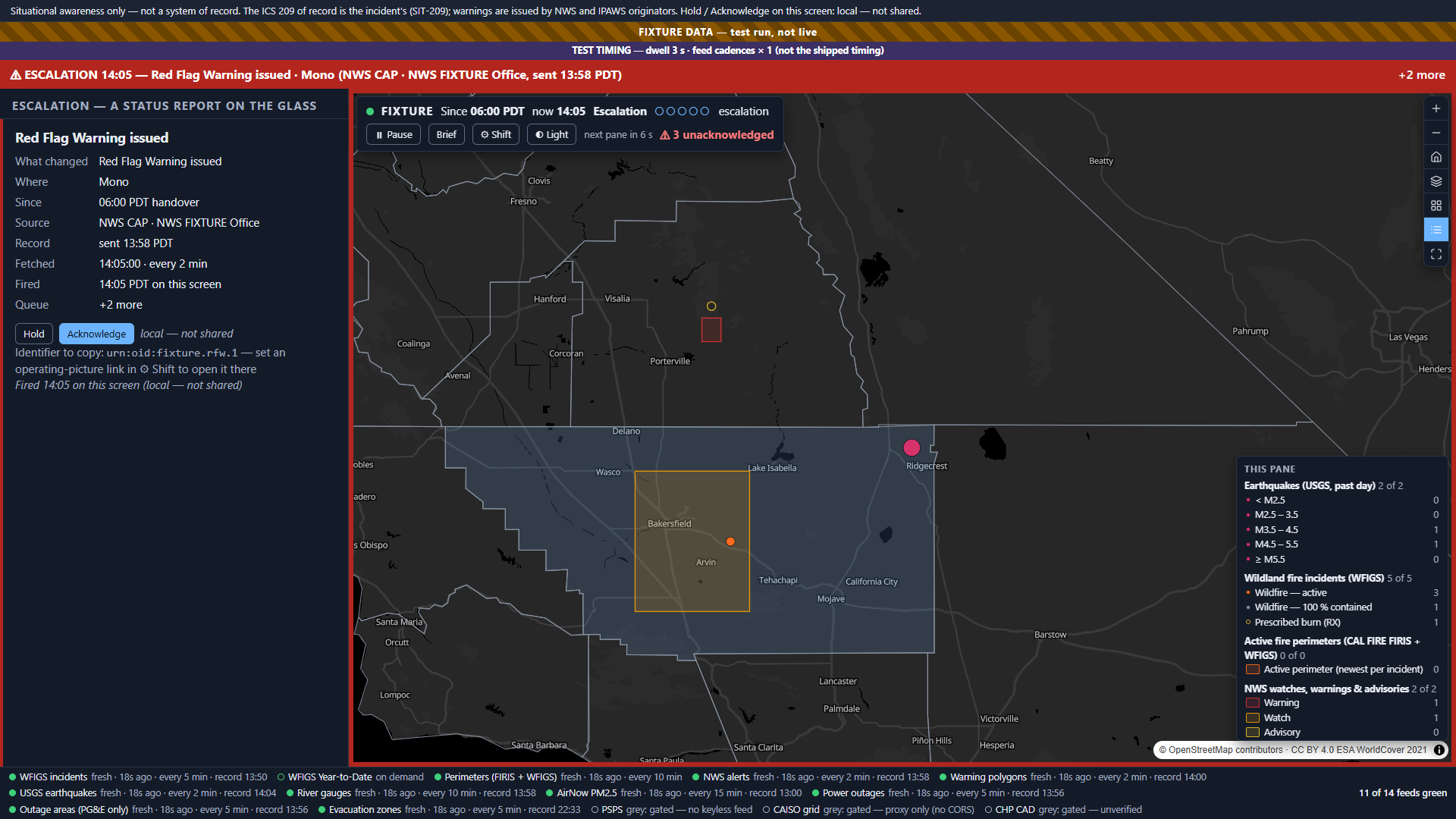Pause the pane rotation

(x=394, y=135)
